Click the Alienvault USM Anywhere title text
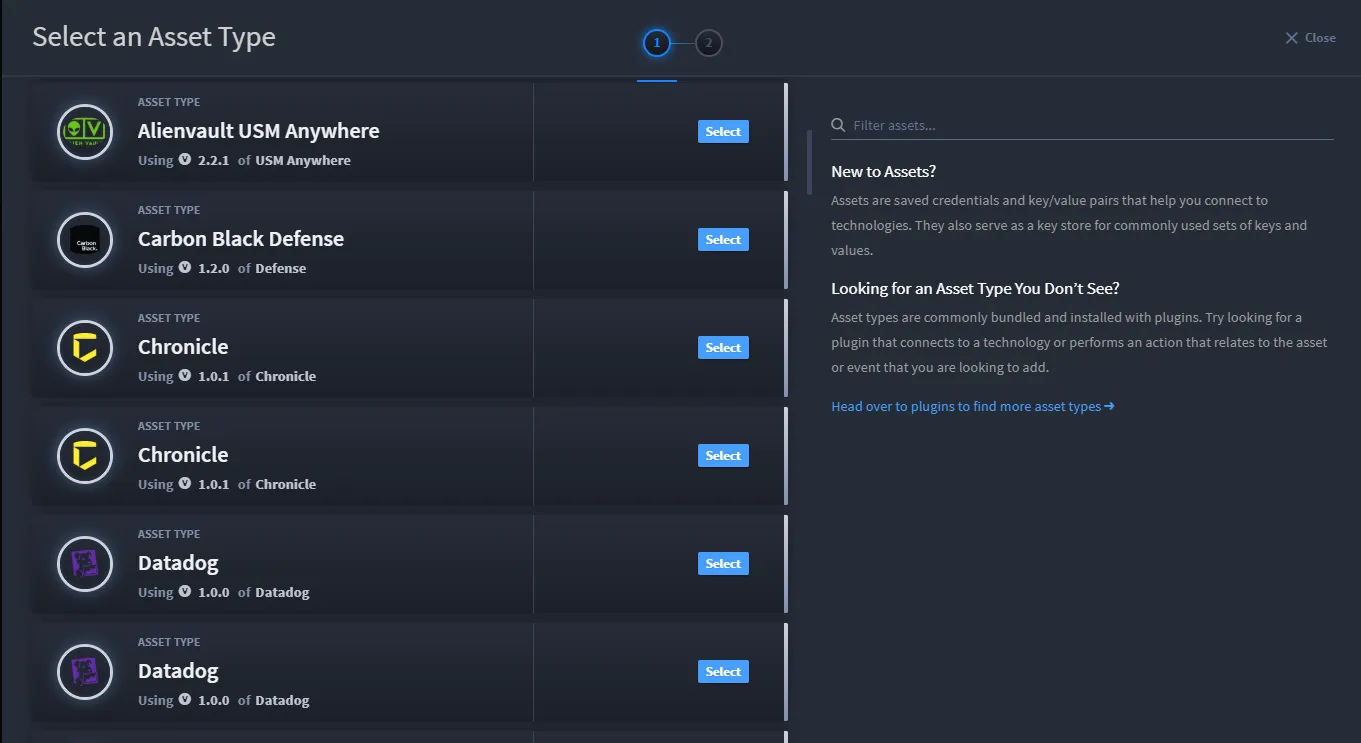This screenshot has width=1361, height=743. (x=258, y=131)
